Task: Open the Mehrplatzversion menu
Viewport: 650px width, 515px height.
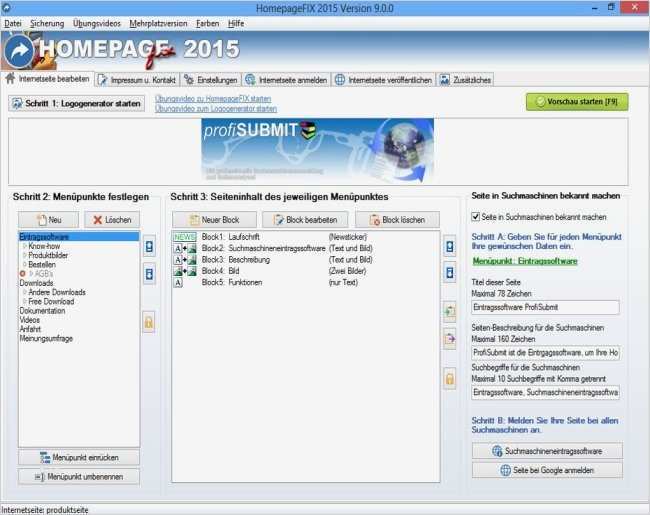Action: click(x=158, y=24)
